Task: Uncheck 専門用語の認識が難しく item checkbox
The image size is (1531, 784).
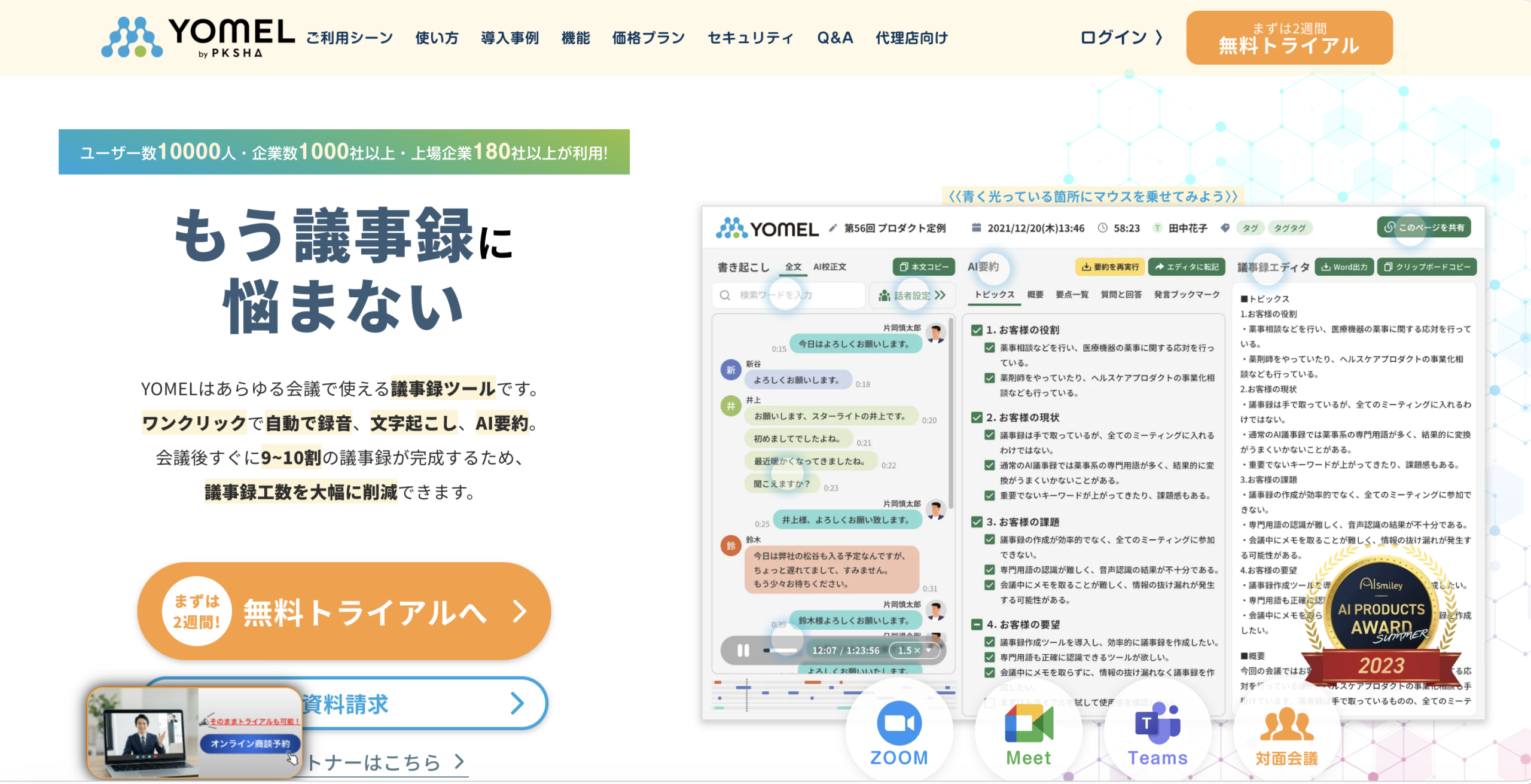Action: 990,569
